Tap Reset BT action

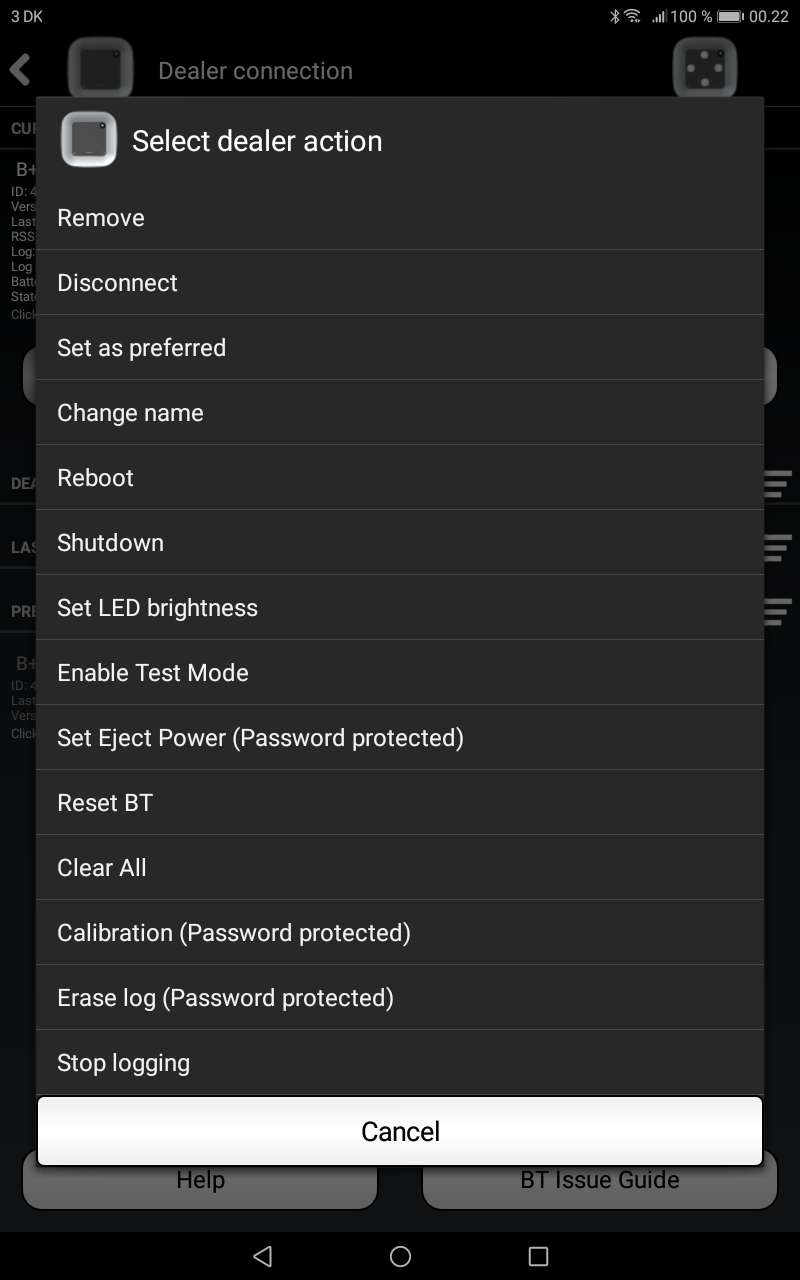click(x=400, y=803)
